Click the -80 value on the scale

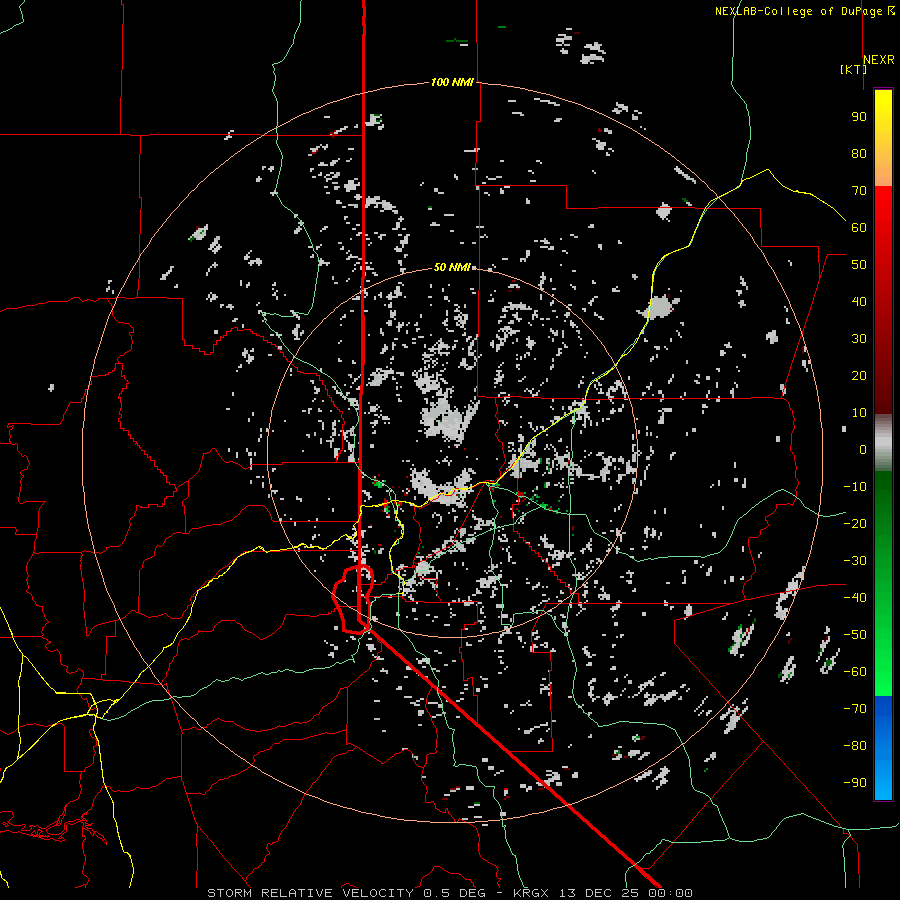[855, 746]
